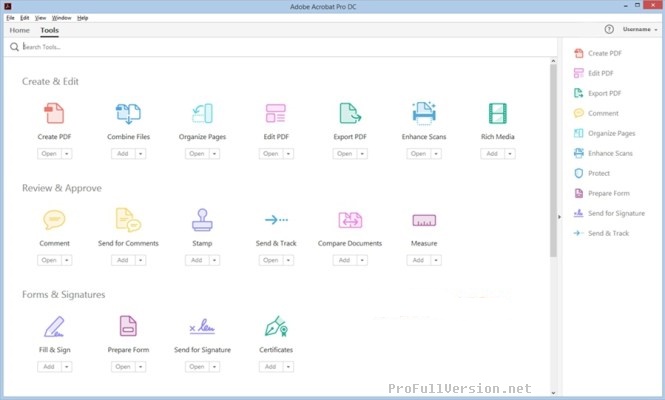The image size is (665, 400).
Task: Open the Help menu
Action: tap(82, 18)
